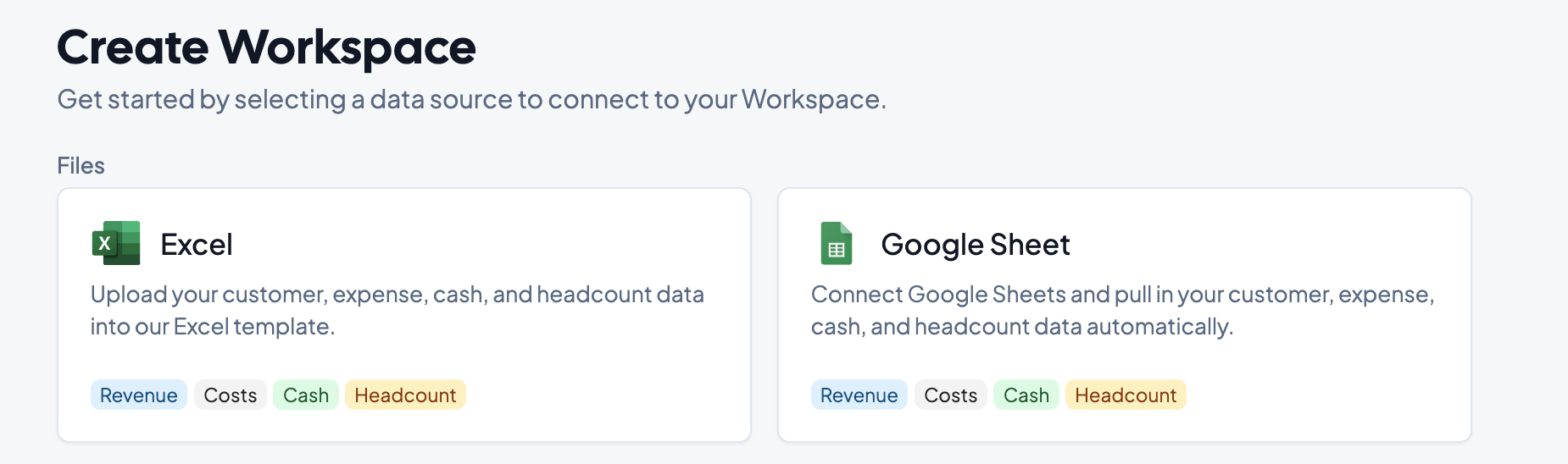Image resolution: width=1568 pixels, height=464 pixels.
Task: Click the Google Sheets logo icon
Action: click(836, 244)
